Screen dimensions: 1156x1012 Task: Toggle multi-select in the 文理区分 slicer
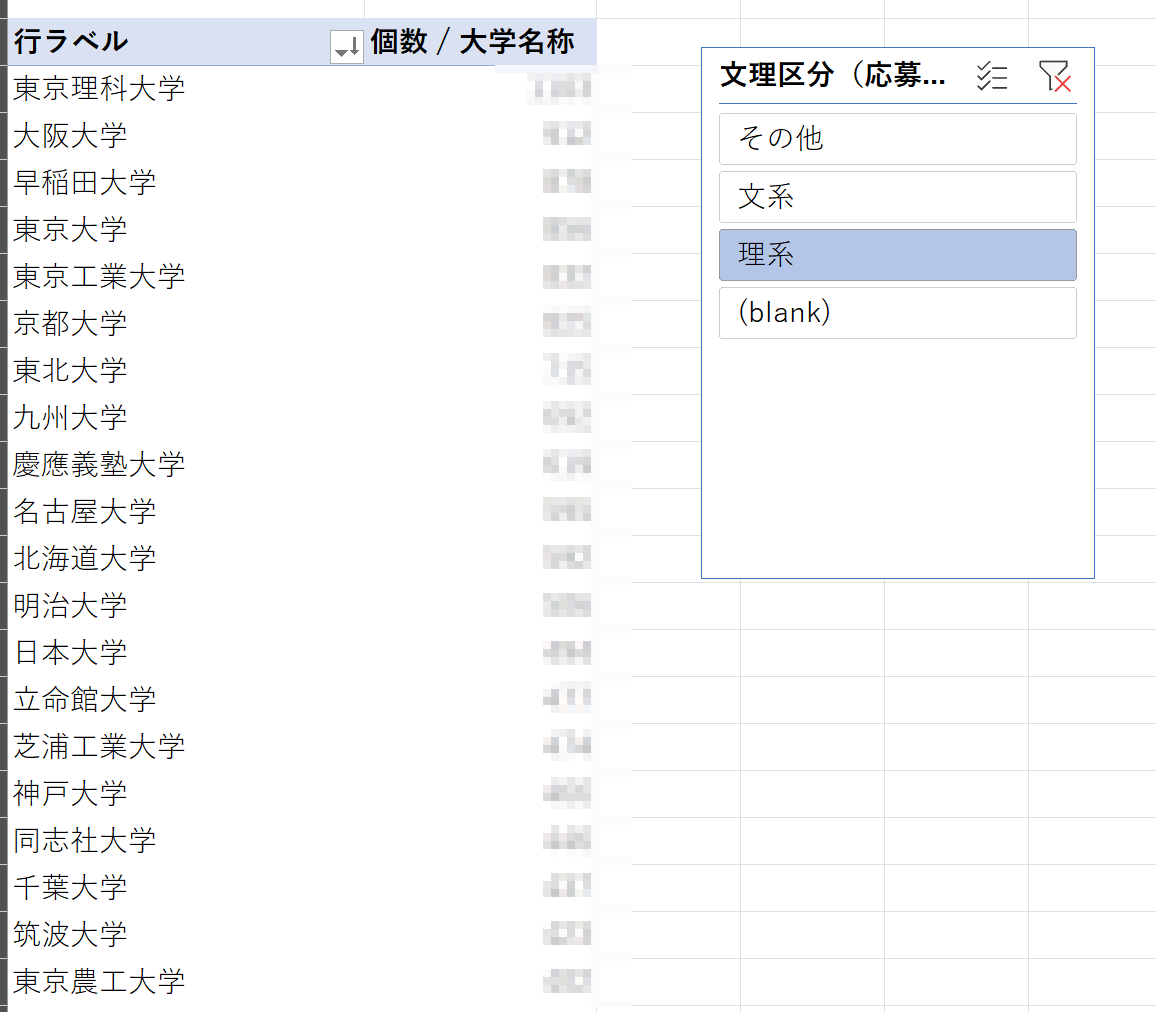[x=992, y=76]
